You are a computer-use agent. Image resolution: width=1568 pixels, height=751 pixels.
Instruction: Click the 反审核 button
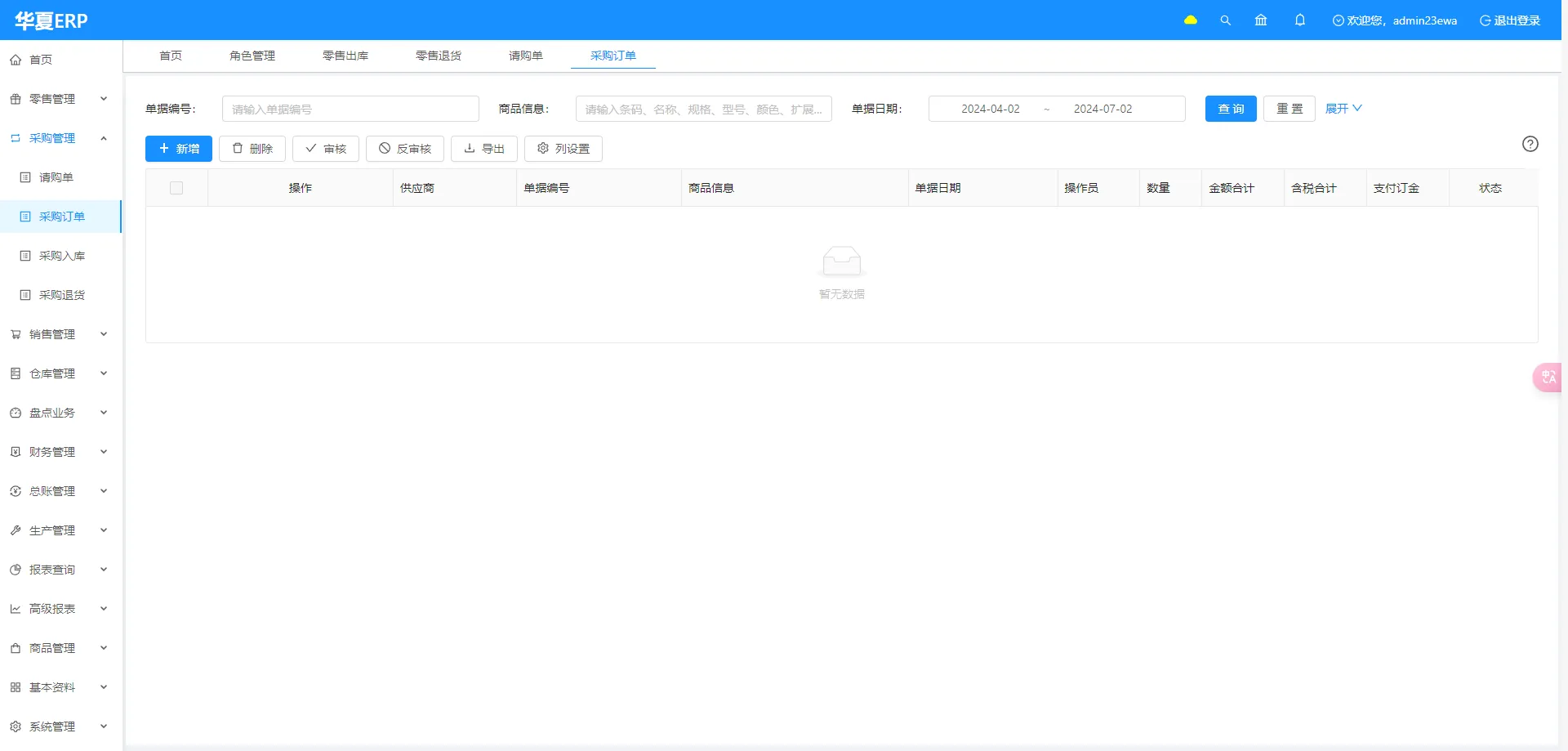[x=405, y=149]
